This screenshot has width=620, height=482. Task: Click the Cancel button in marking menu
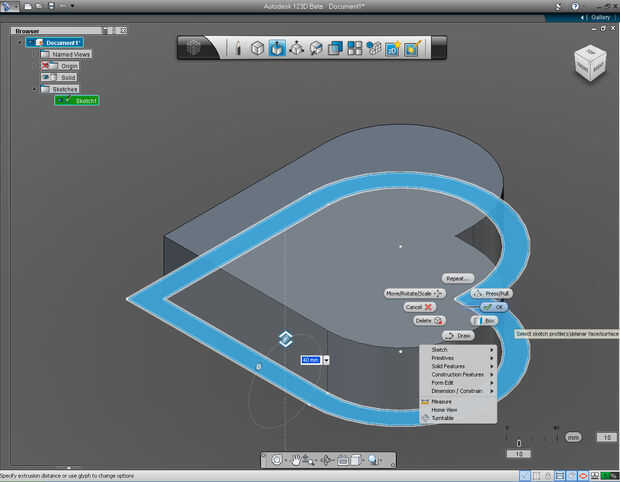(420, 307)
